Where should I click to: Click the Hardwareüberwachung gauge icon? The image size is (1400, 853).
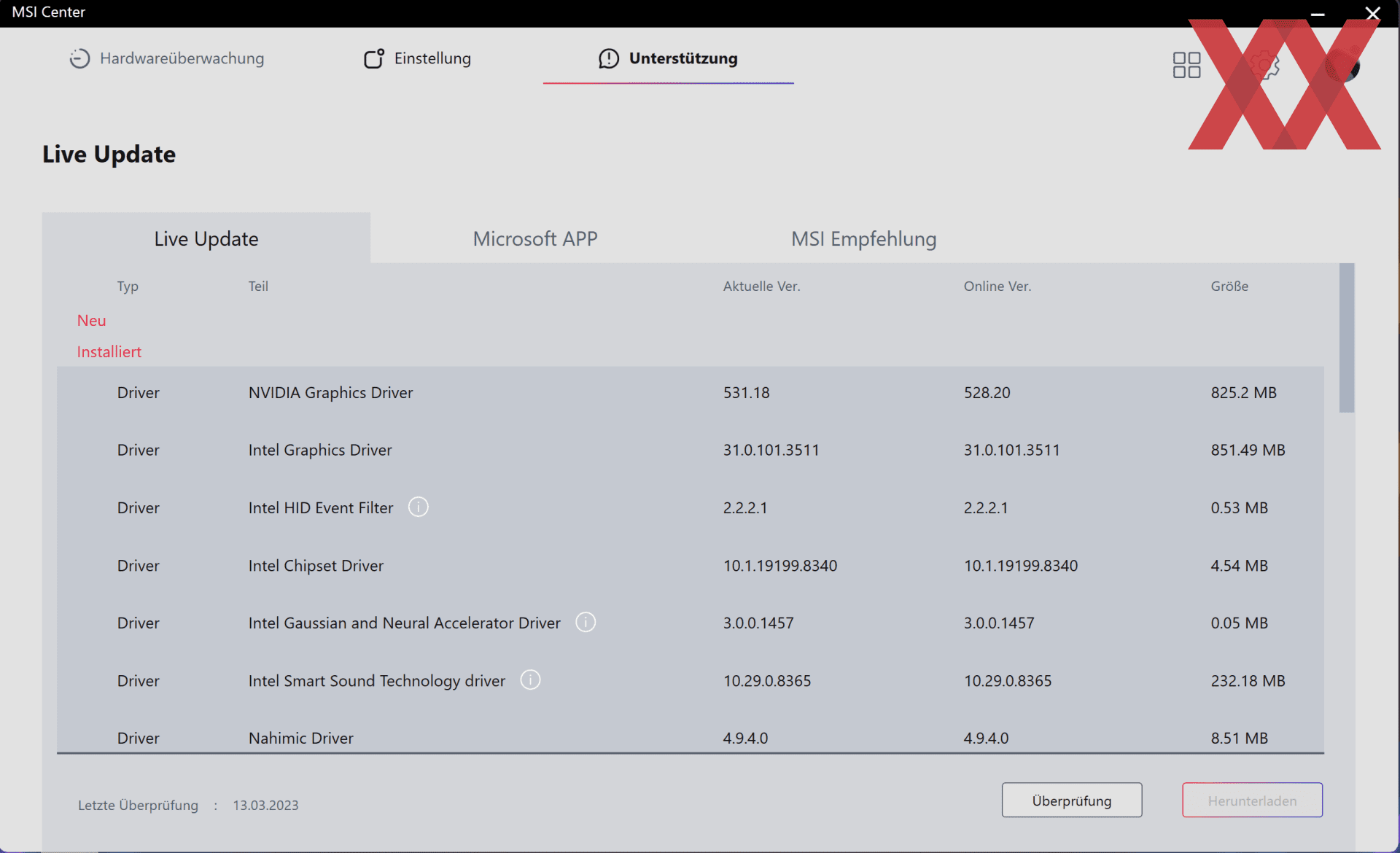[79, 58]
